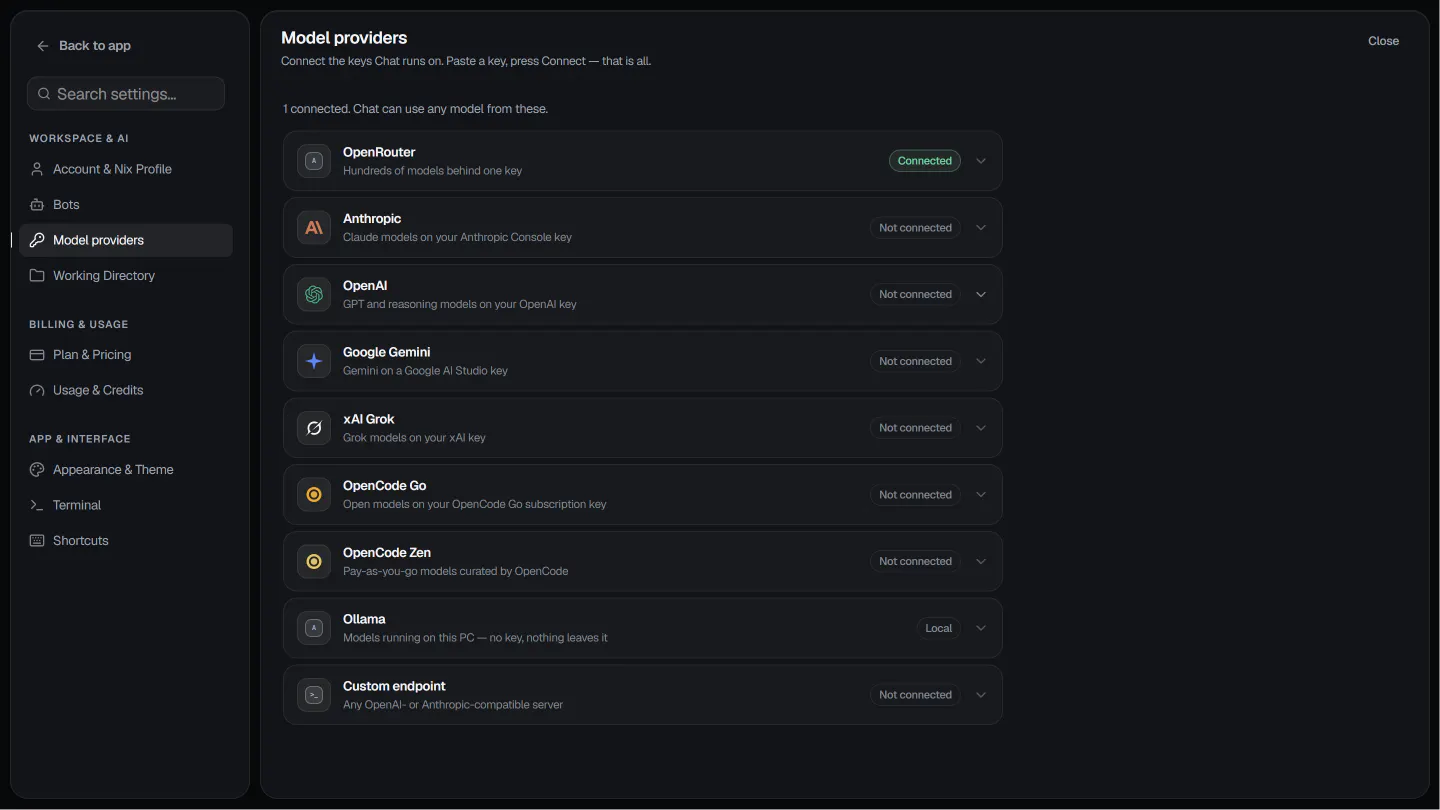Click the Shortcuts keyboard icon

point(37,541)
